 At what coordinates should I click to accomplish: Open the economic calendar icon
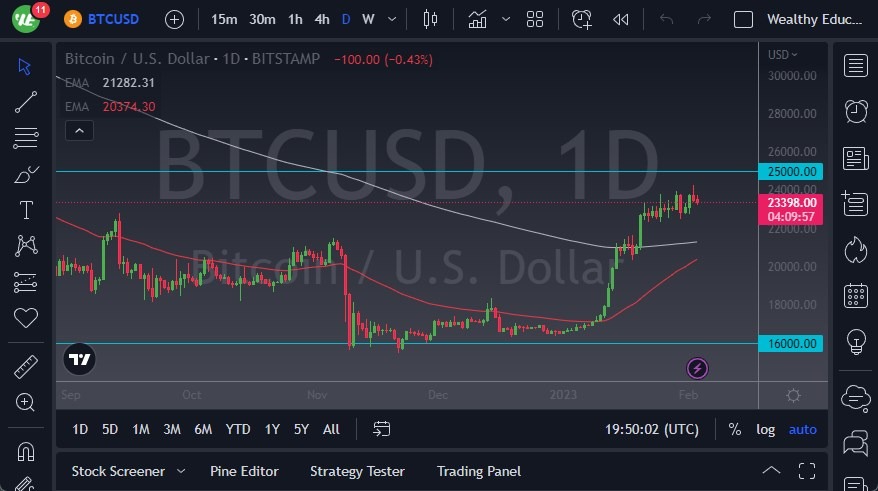point(855,295)
